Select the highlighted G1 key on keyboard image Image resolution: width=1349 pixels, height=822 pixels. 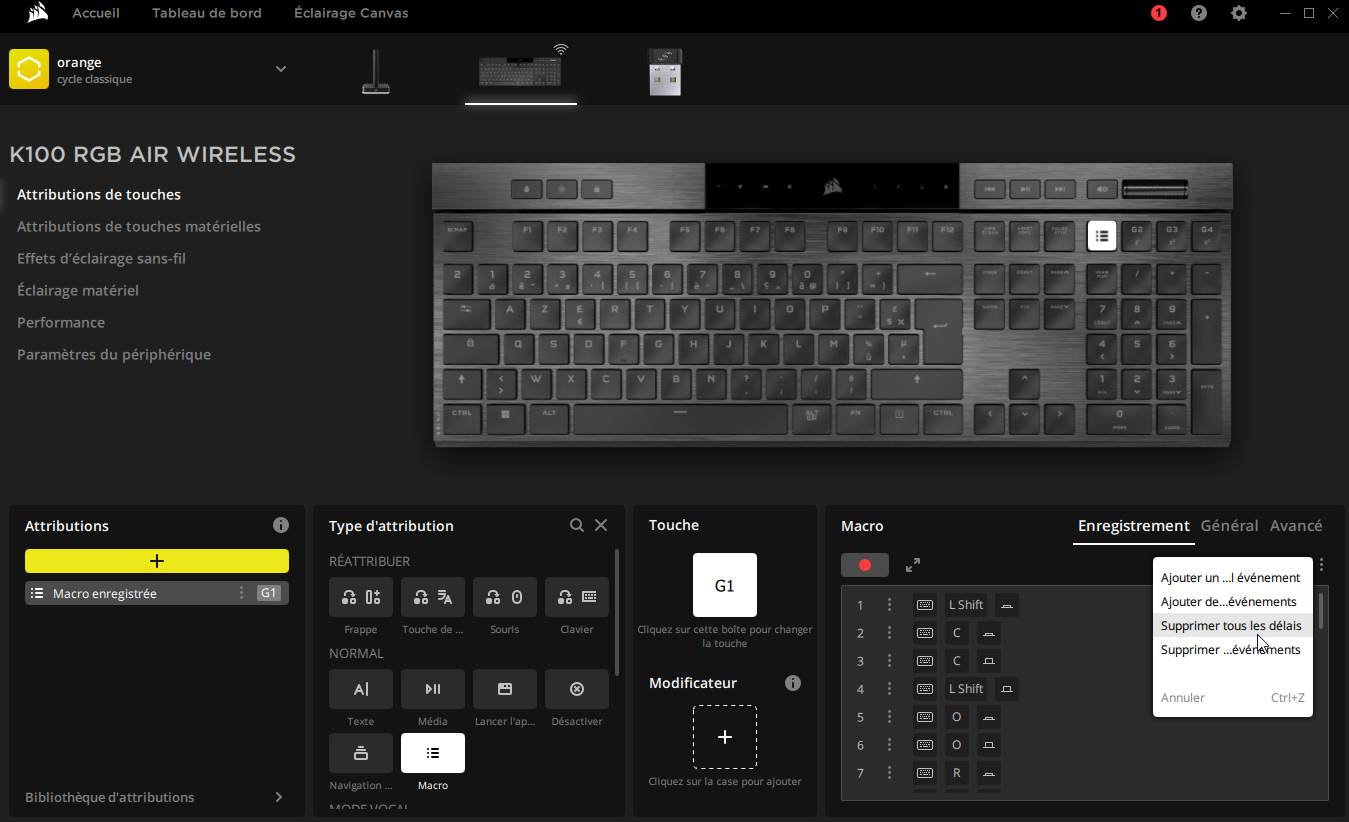tap(1102, 235)
